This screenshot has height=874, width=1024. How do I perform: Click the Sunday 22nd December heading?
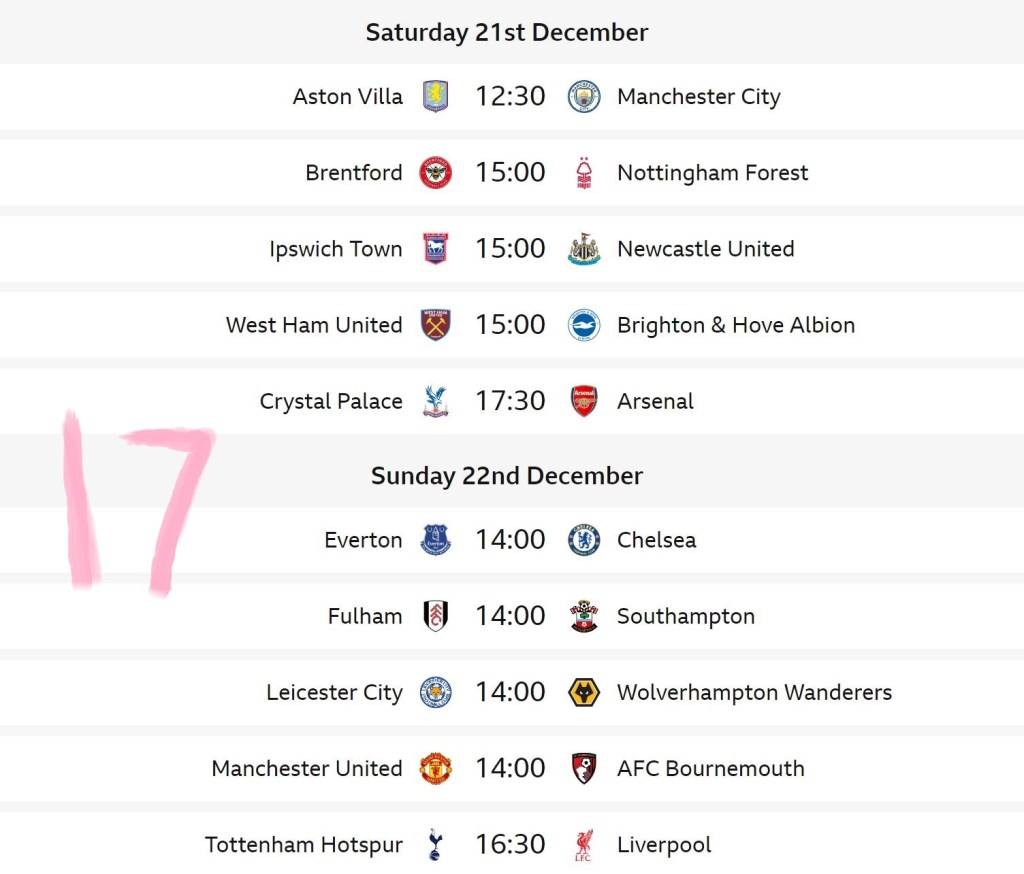coord(507,476)
